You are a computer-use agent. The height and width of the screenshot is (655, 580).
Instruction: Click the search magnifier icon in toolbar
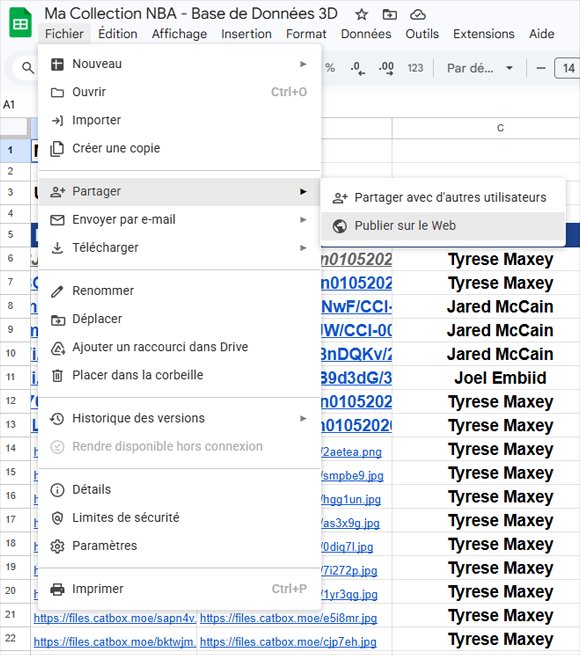click(x=28, y=68)
